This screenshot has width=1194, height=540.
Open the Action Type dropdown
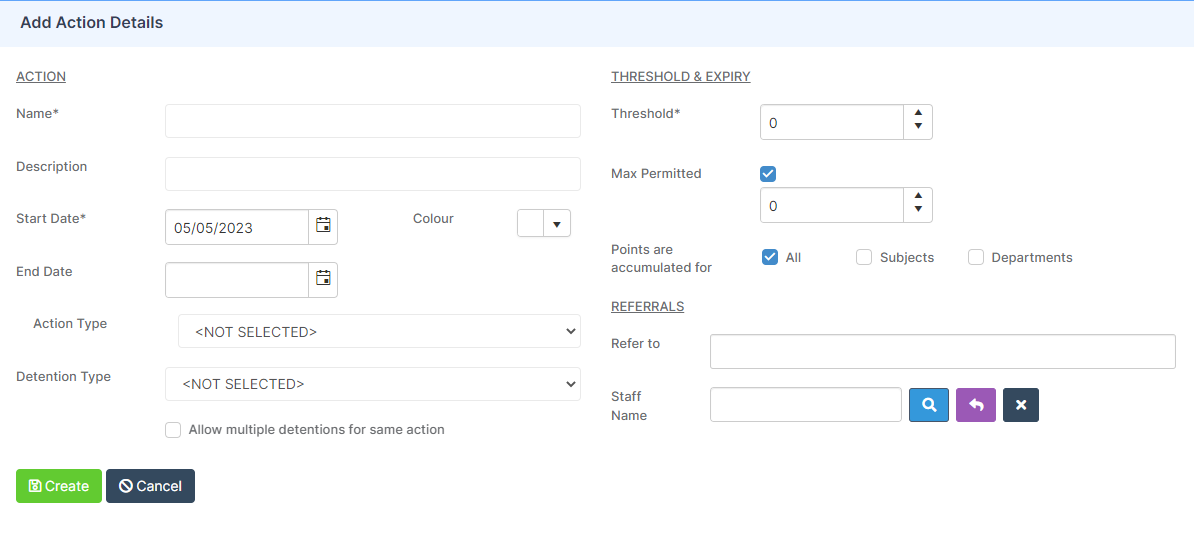click(379, 331)
